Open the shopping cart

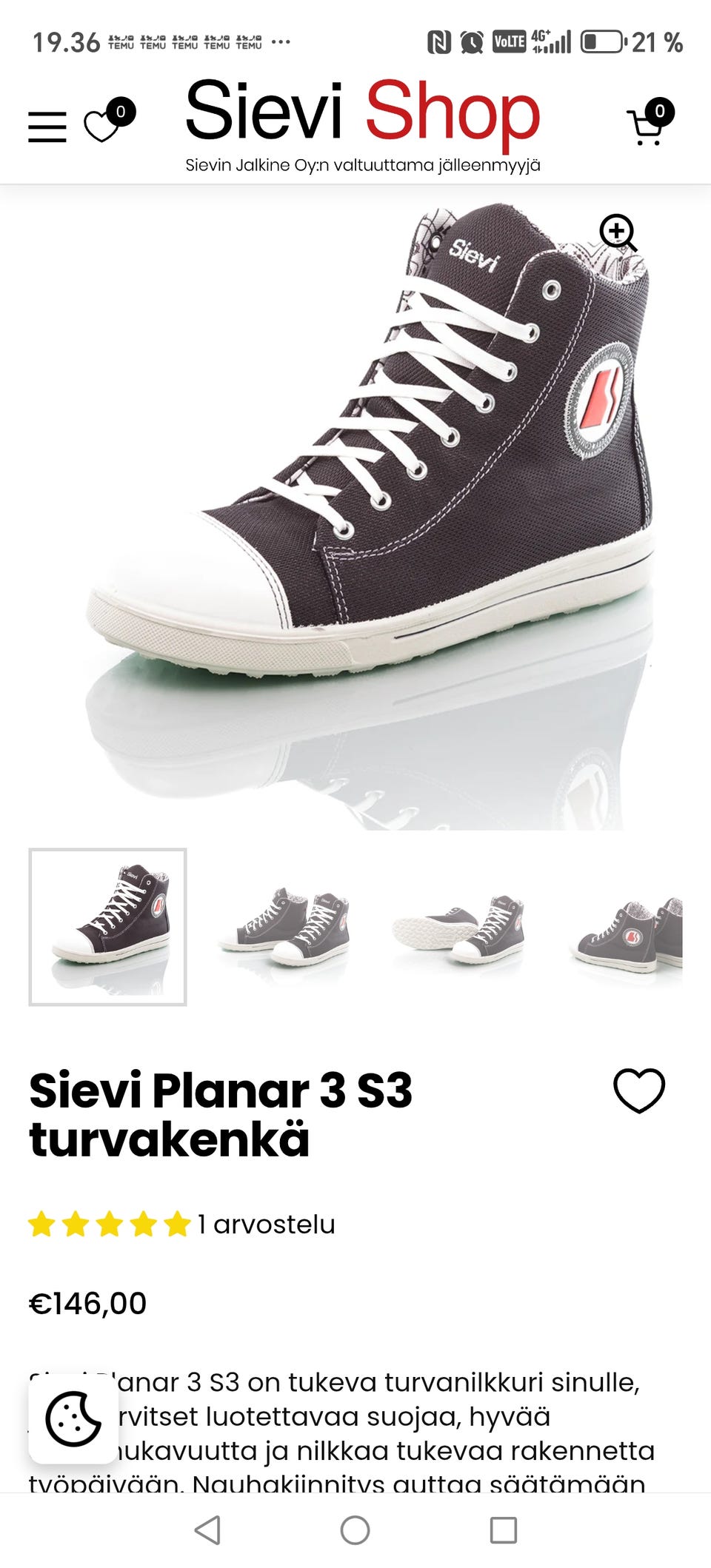coord(650,122)
